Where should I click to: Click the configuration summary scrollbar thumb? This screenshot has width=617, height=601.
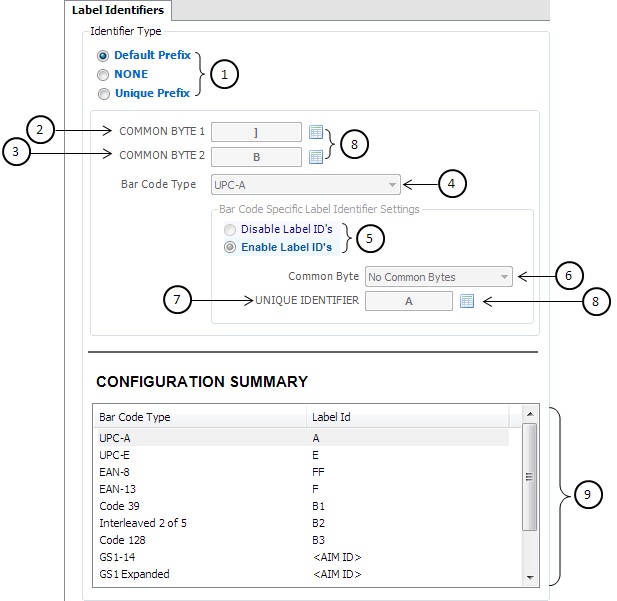(x=530, y=477)
